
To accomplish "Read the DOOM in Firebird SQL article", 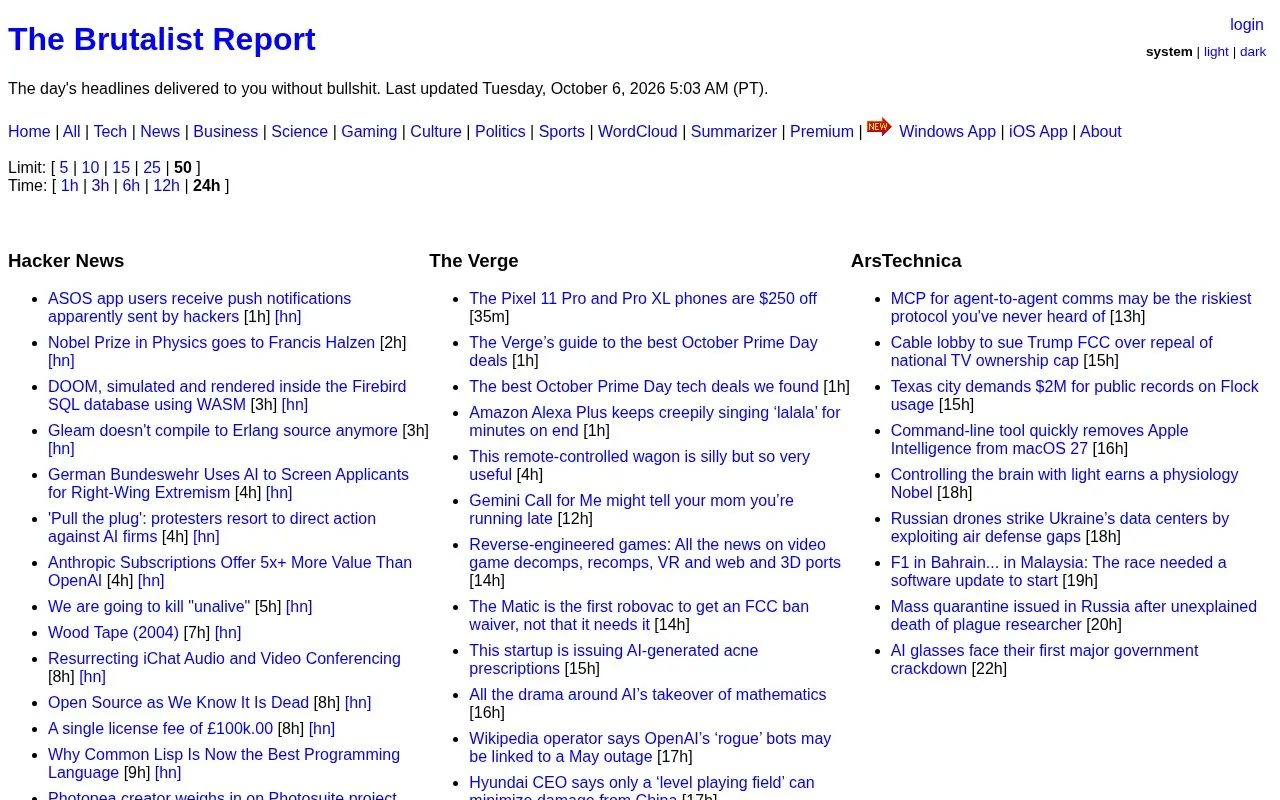I will pos(227,396).
